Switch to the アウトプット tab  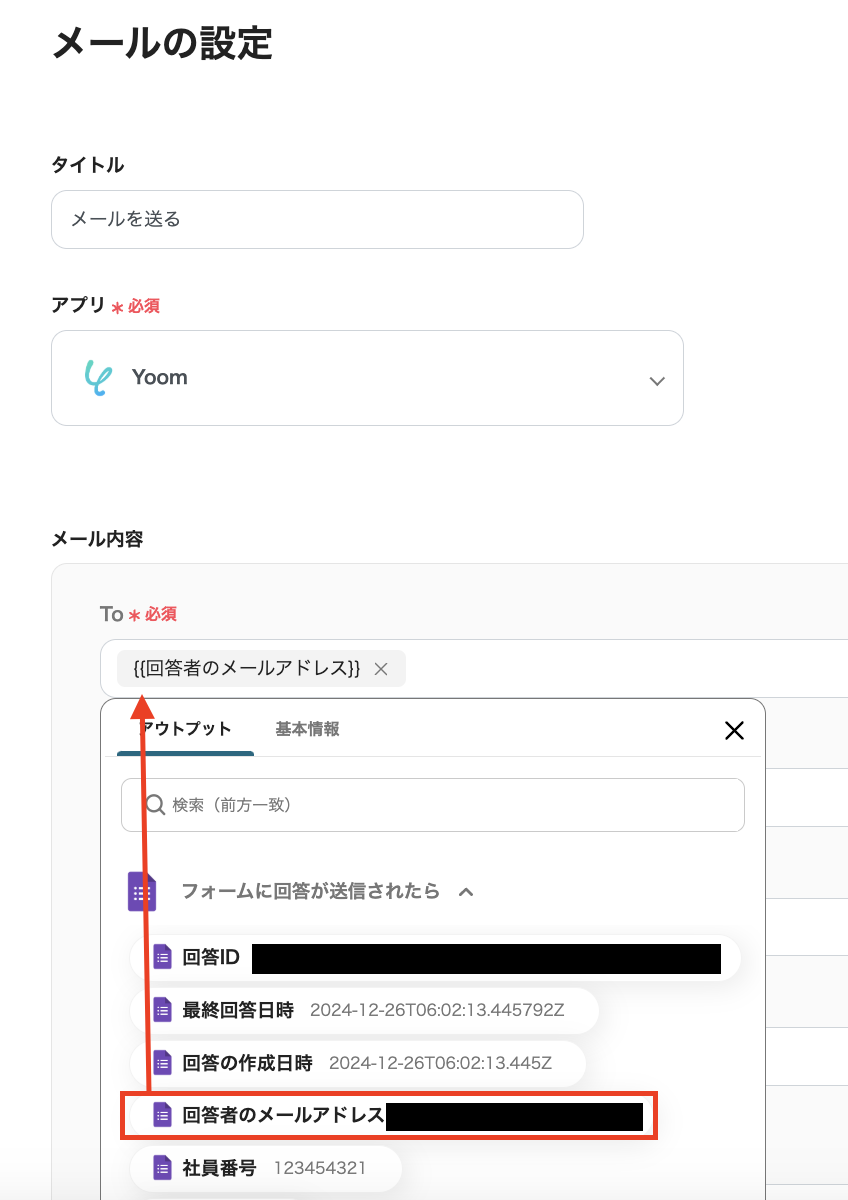coord(185,729)
